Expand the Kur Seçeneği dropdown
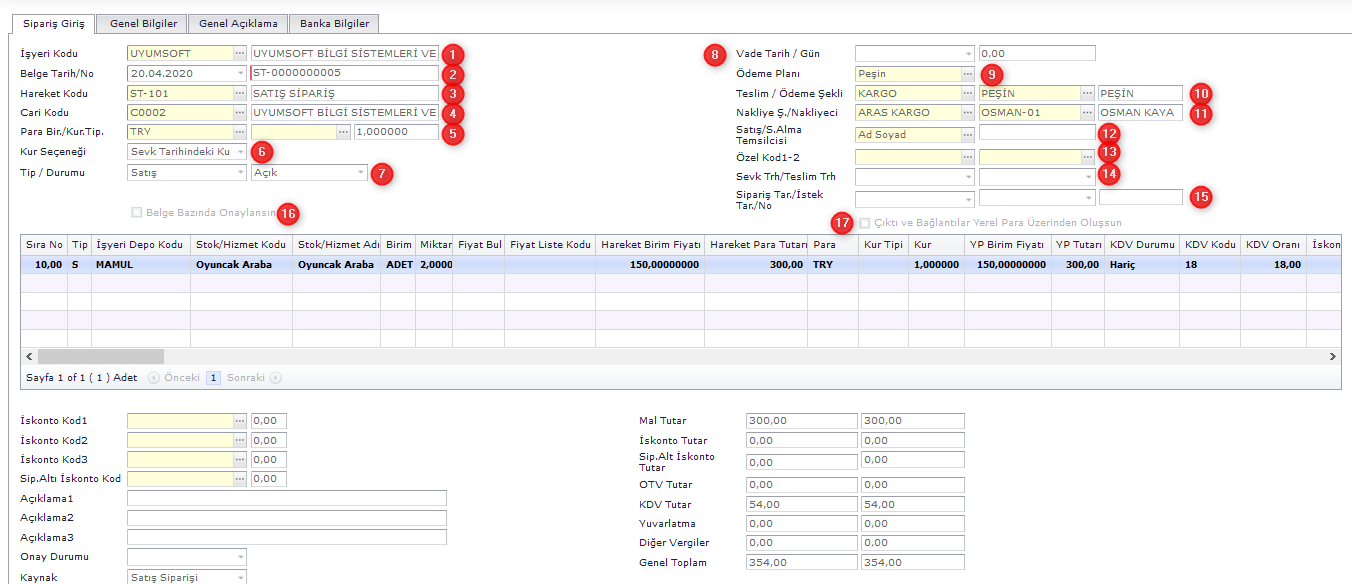Screen dimensions: 1352x584 (x=240, y=152)
